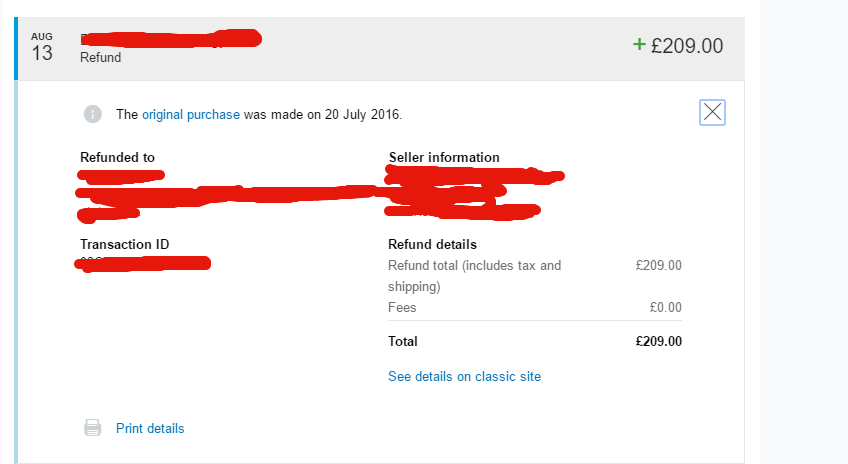Close the refund details panel with X
The width and height of the screenshot is (848, 464).
(712, 112)
